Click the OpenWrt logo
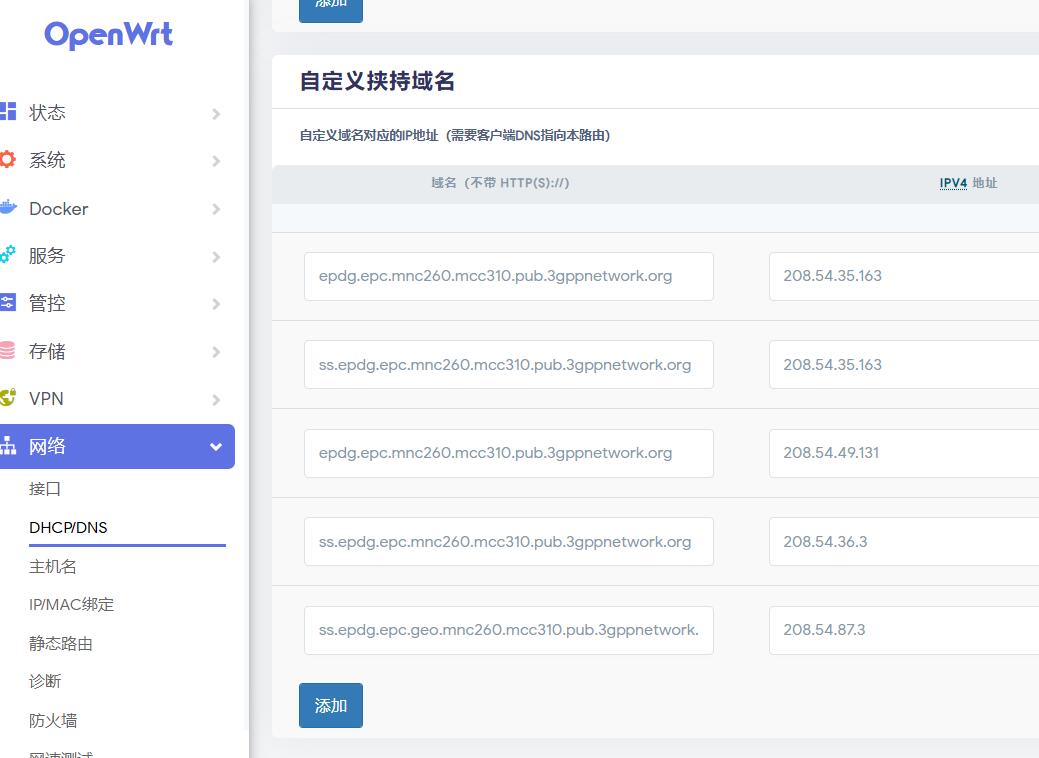This screenshot has width=1039, height=758. pyautogui.click(x=108, y=35)
